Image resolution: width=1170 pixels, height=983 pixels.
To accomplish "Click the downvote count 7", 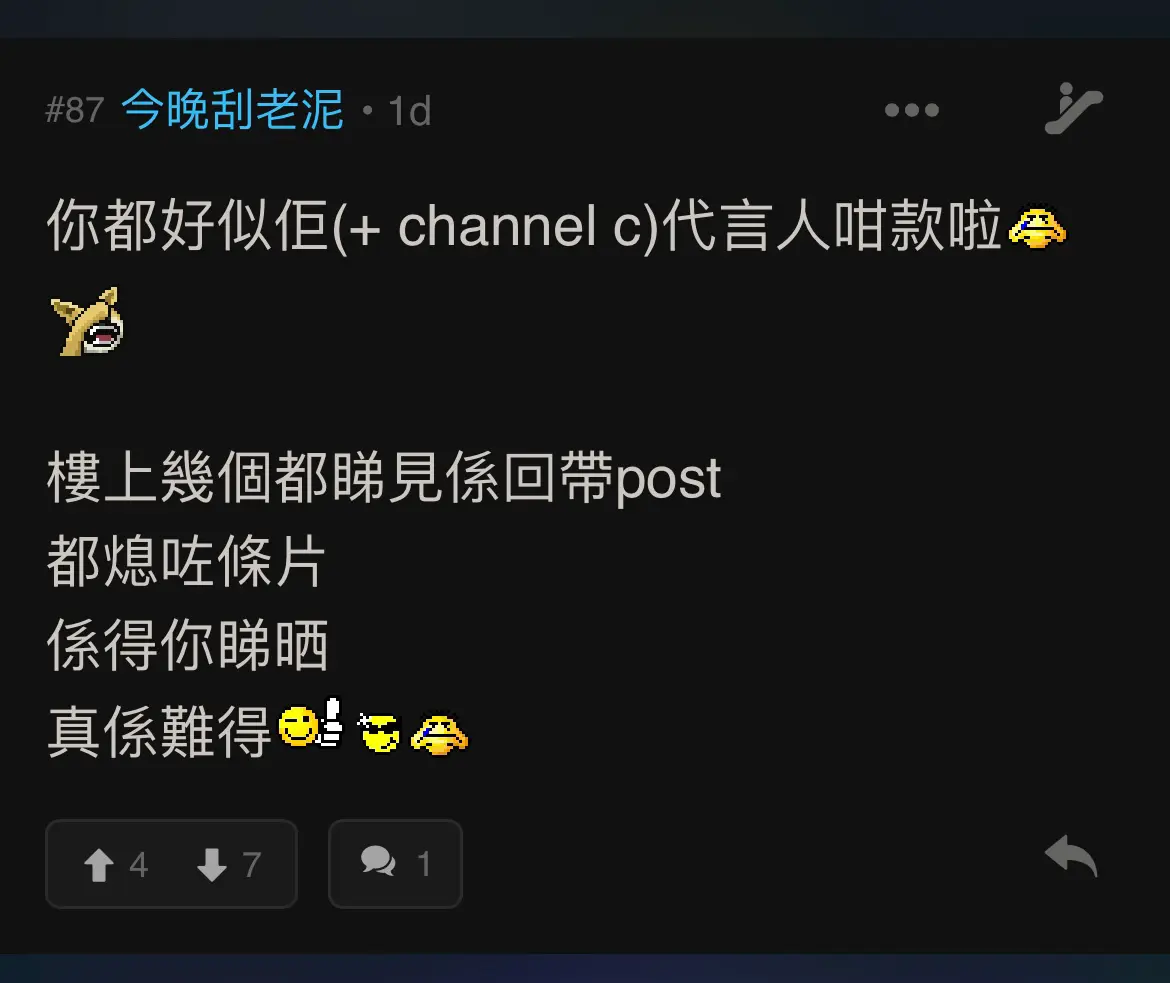I will [x=251, y=865].
